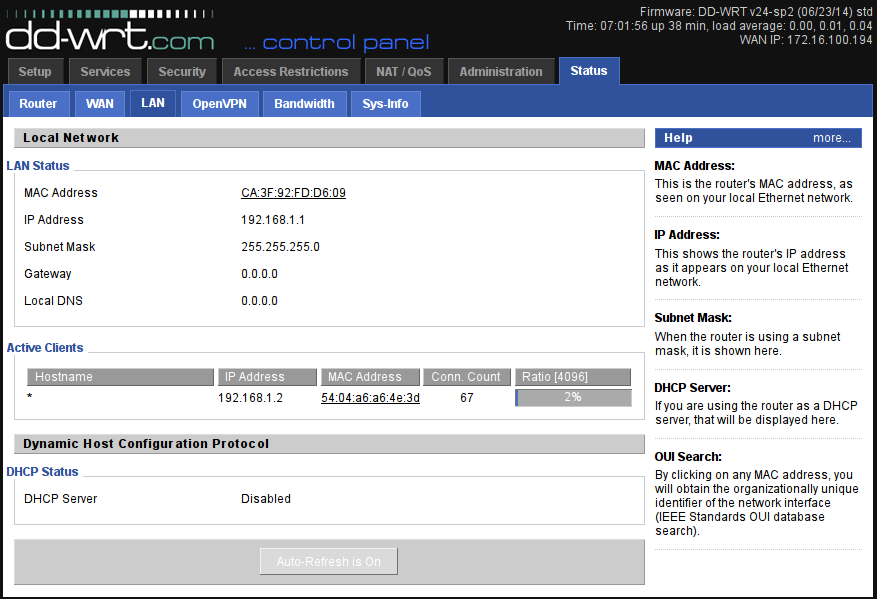Click the Gateway value 0.0.0.0
The height and width of the screenshot is (599, 877).
pyautogui.click(x=260, y=274)
